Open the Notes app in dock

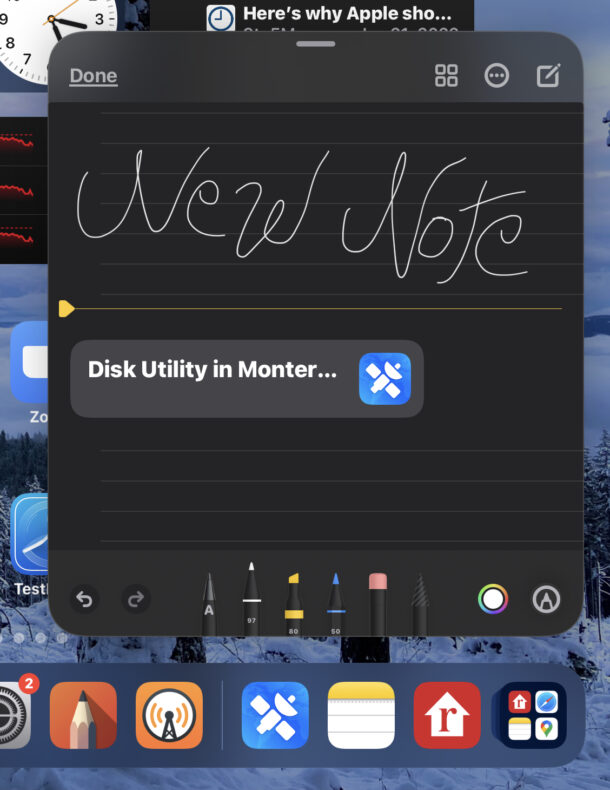[361, 715]
